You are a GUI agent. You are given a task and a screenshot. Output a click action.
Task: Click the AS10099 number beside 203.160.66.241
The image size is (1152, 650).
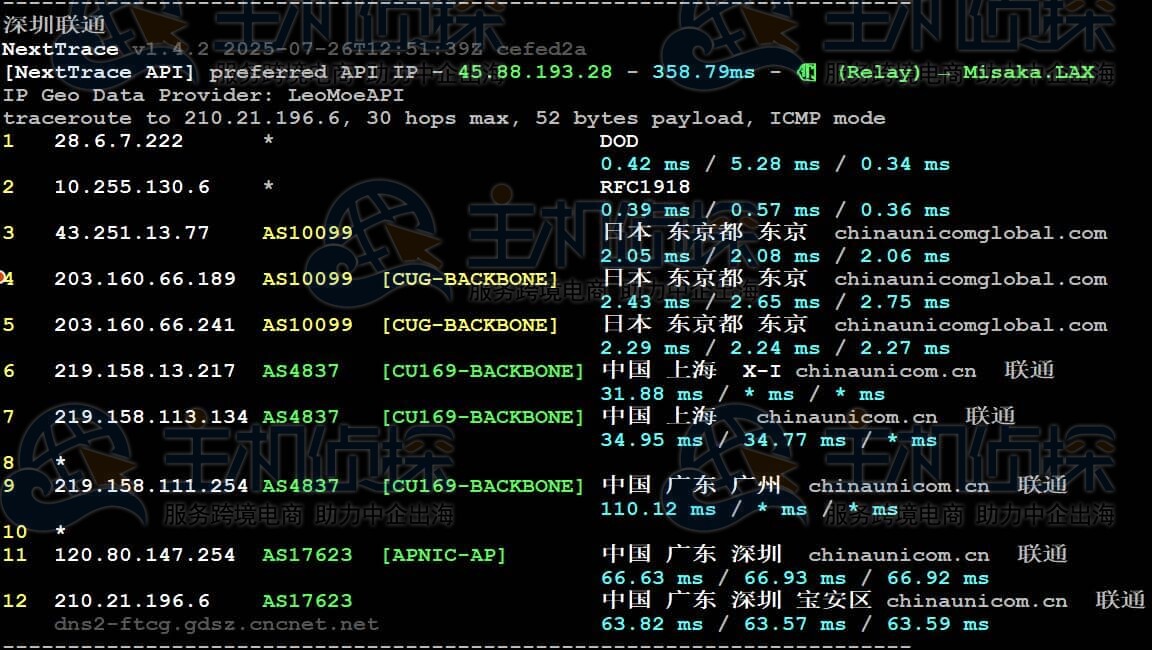[307, 325]
